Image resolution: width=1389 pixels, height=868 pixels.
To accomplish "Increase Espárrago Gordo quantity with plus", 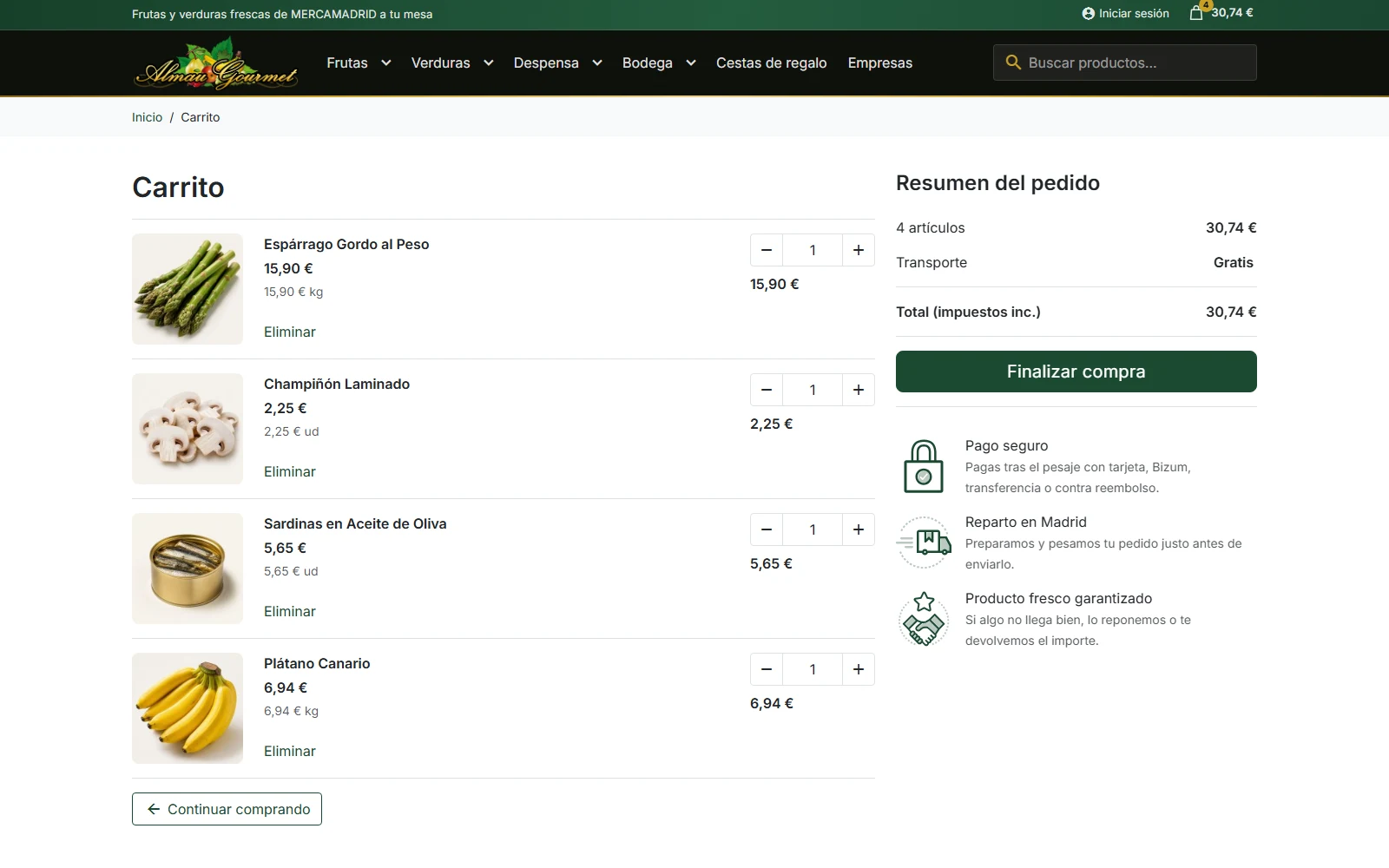I will click(859, 250).
